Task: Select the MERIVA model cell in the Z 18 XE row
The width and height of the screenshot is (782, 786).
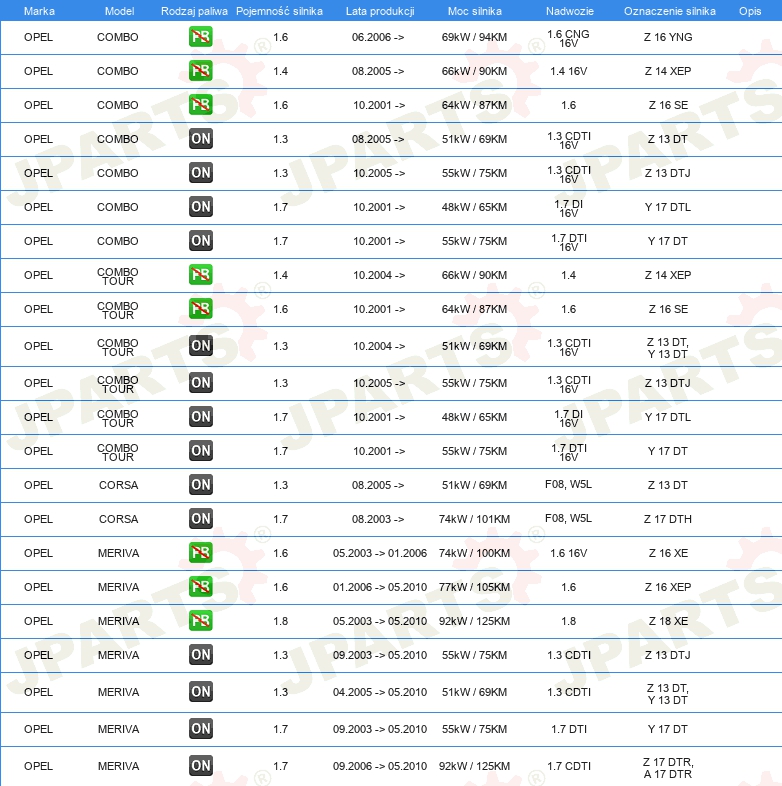Action: coord(118,621)
